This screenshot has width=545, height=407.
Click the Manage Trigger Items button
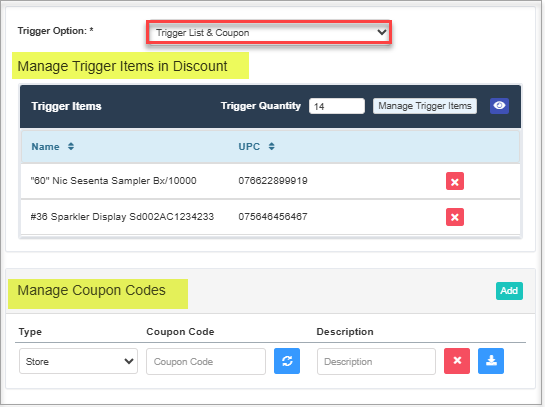(425, 106)
